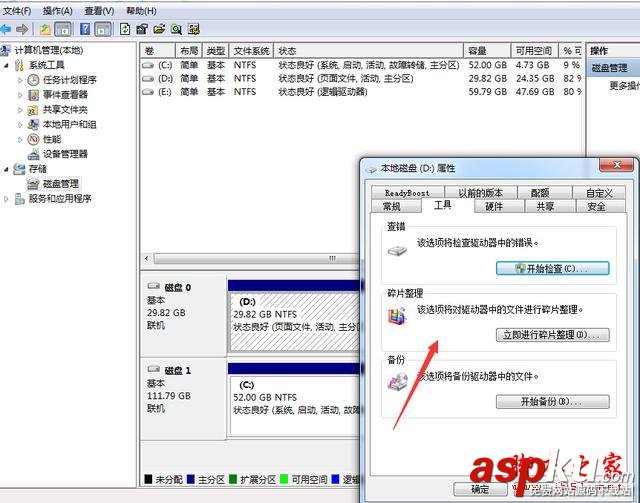Expand the 事件查看器 node arrow
The image size is (640, 503).
click(x=20, y=95)
